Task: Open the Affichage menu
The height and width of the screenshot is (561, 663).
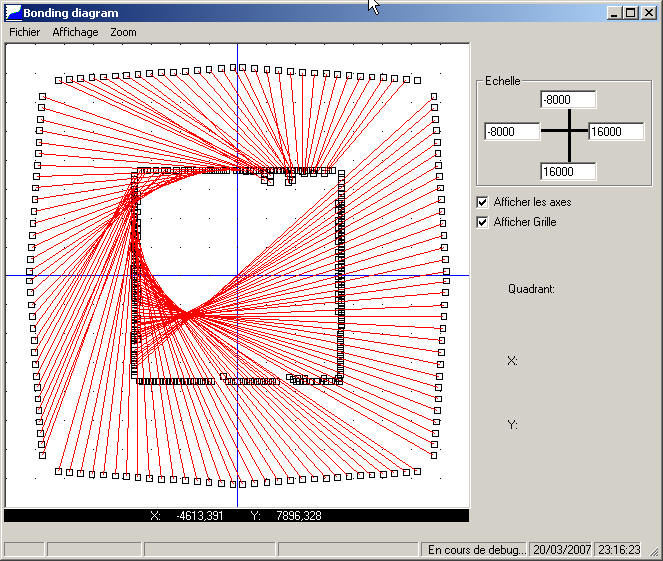Action: coord(75,32)
